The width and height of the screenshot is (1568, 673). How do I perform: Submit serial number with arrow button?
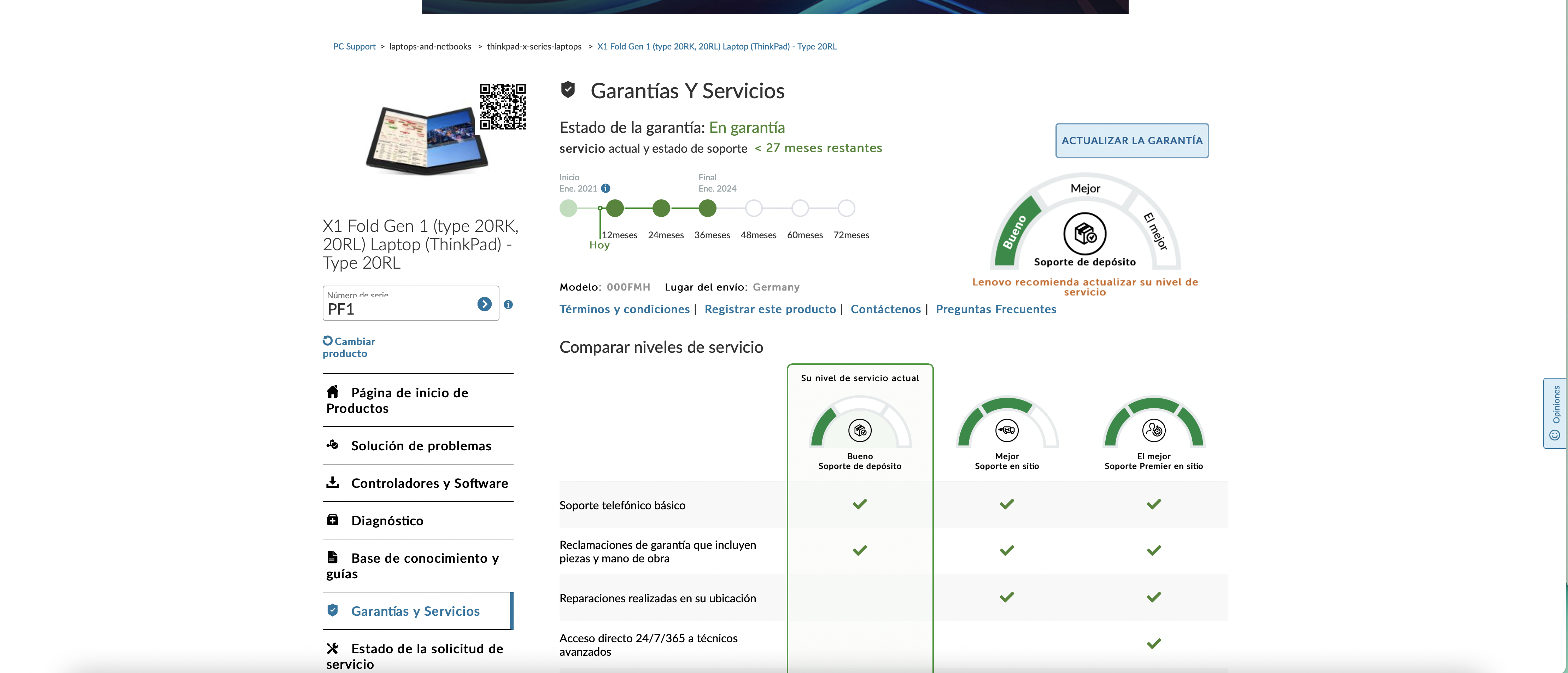click(x=484, y=304)
